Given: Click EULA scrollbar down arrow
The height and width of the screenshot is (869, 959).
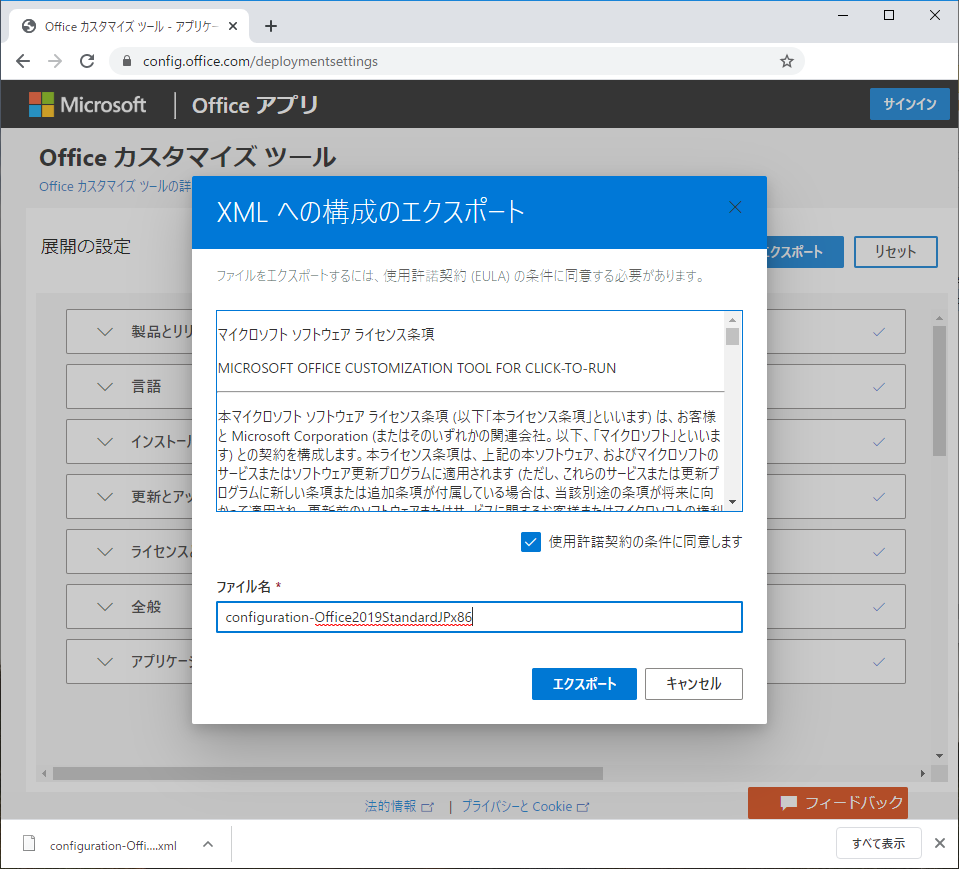Looking at the screenshot, I should pos(732,502).
